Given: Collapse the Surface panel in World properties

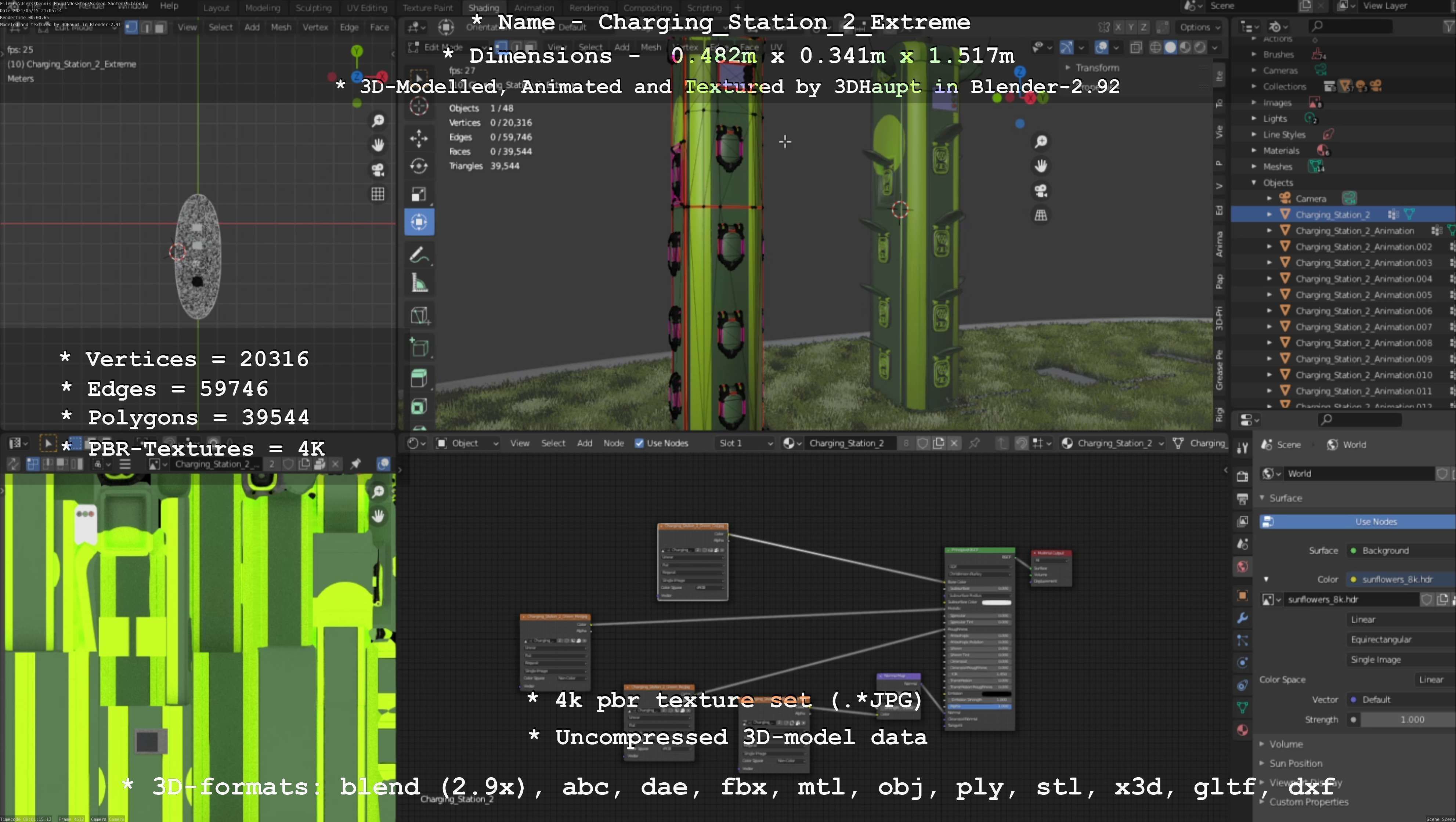Looking at the screenshot, I should point(1285,498).
